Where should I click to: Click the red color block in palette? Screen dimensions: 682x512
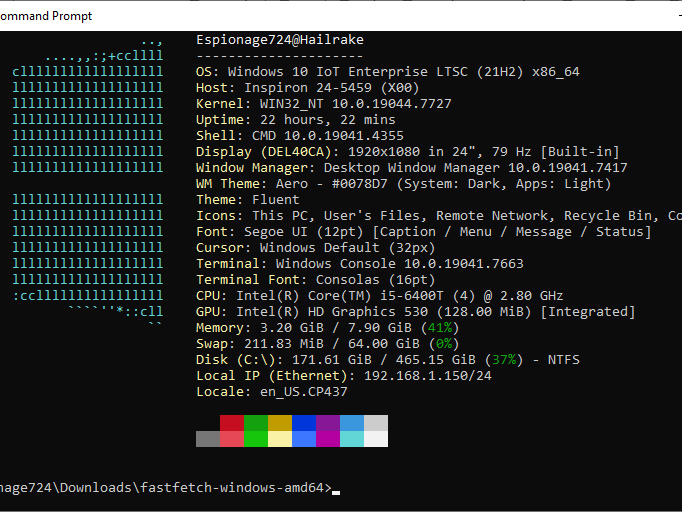tap(232, 423)
